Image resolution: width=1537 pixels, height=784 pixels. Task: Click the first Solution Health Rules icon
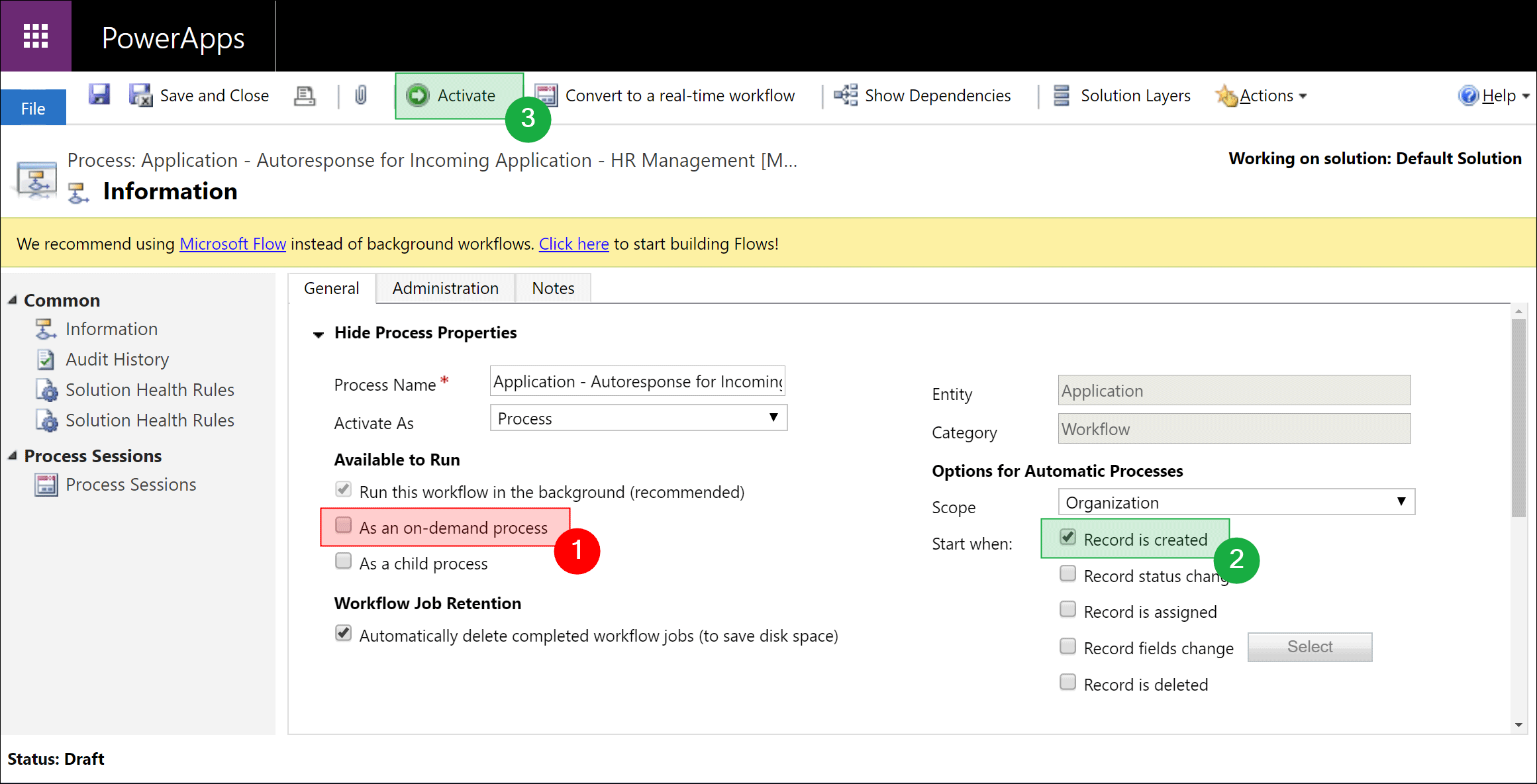point(47,390)
